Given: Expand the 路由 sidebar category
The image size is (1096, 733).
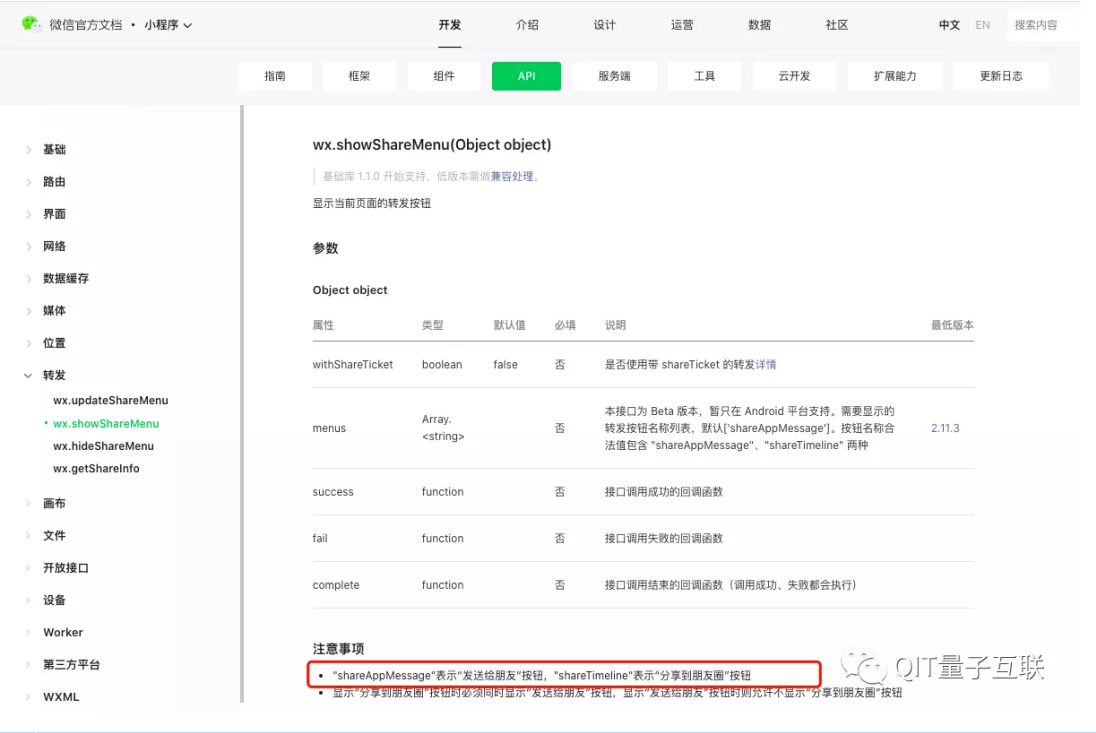Looking at the screenshot, I should [x=54, y=182].
